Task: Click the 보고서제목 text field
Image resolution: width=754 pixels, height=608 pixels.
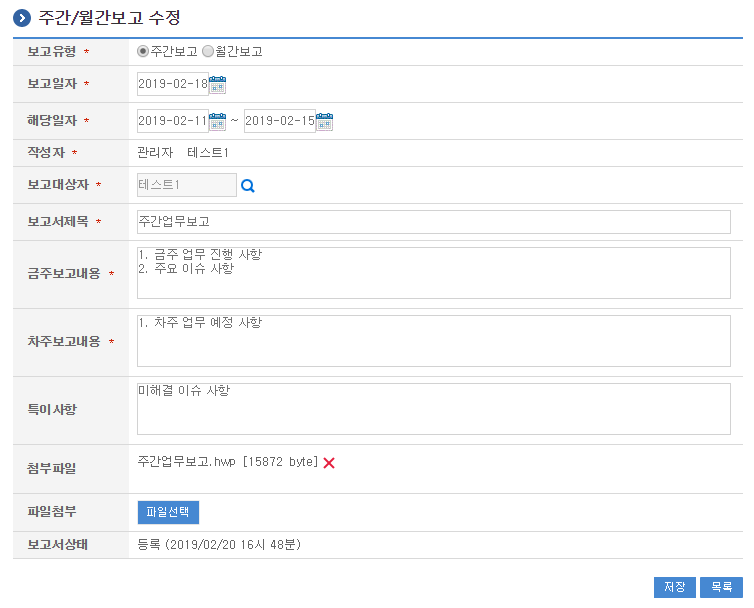Action: tap(433, 221)
